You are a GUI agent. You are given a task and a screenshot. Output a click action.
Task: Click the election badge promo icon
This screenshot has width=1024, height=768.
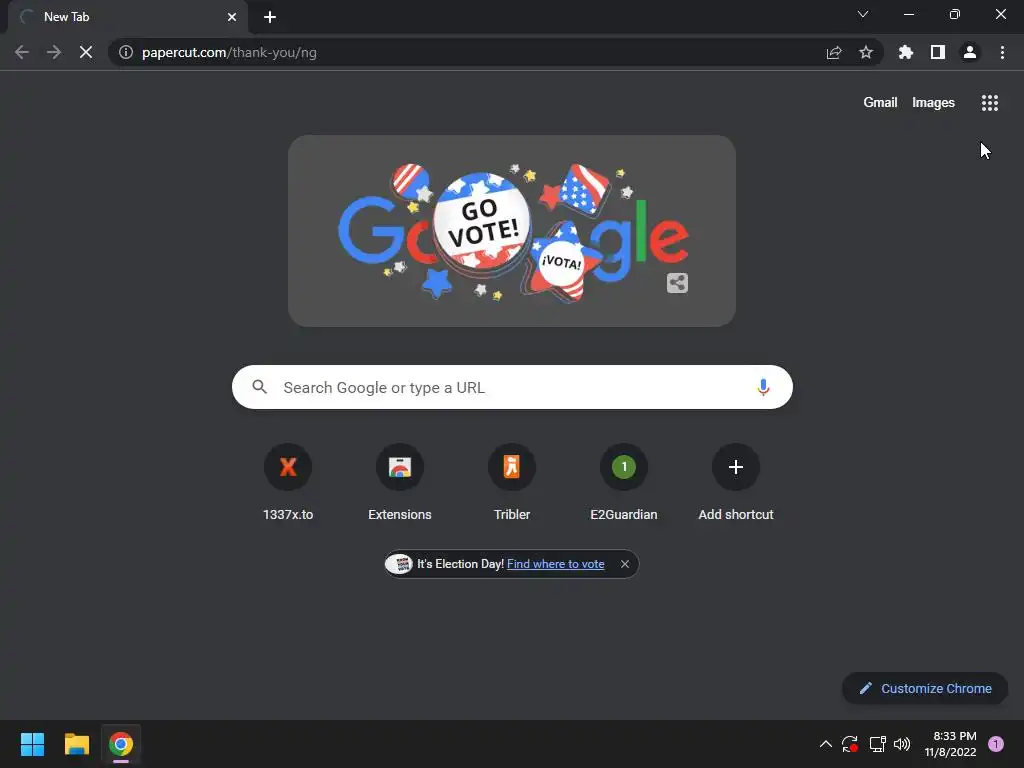pos(399,564)
